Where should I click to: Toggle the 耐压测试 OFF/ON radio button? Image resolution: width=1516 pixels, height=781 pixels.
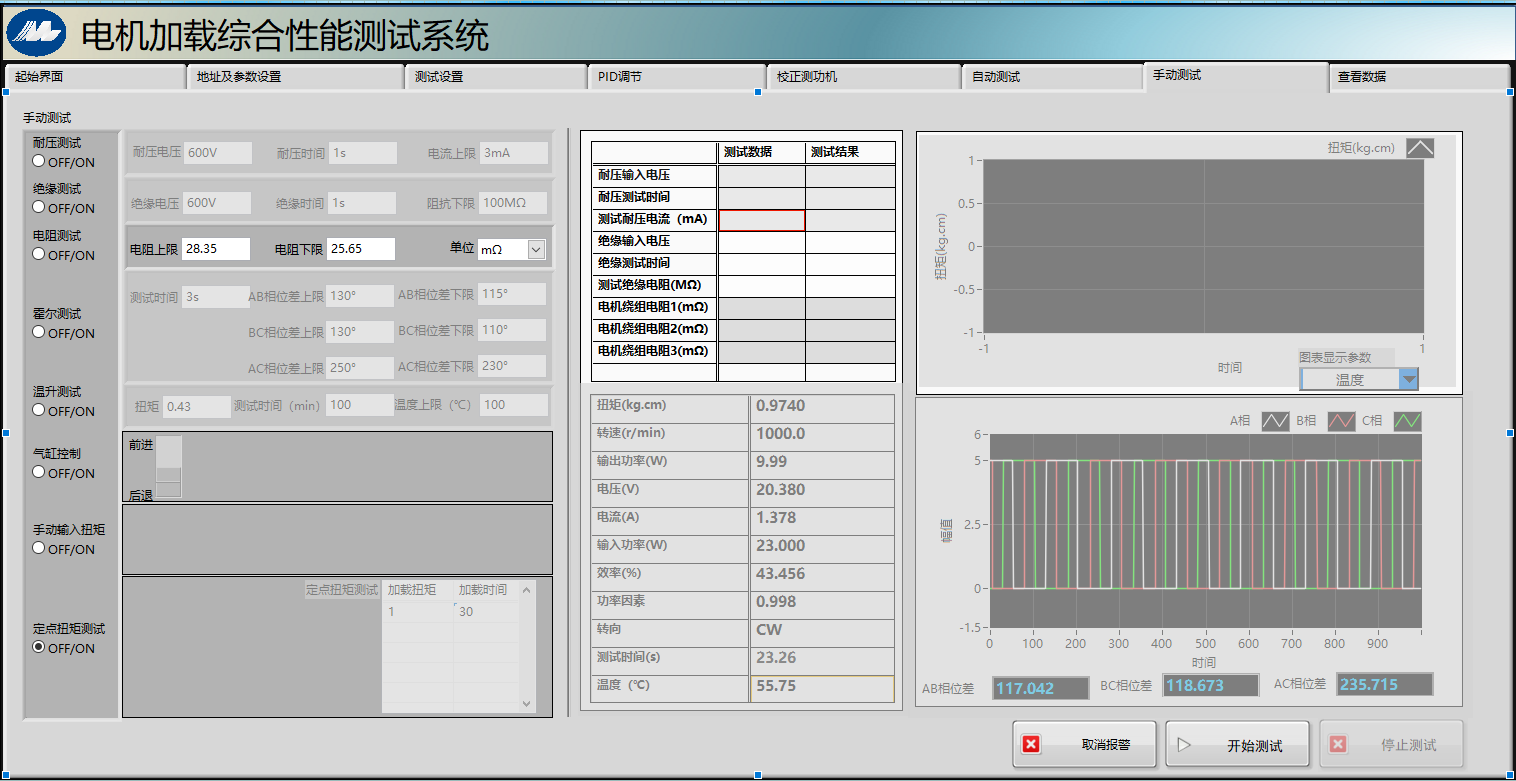(39, 161)
